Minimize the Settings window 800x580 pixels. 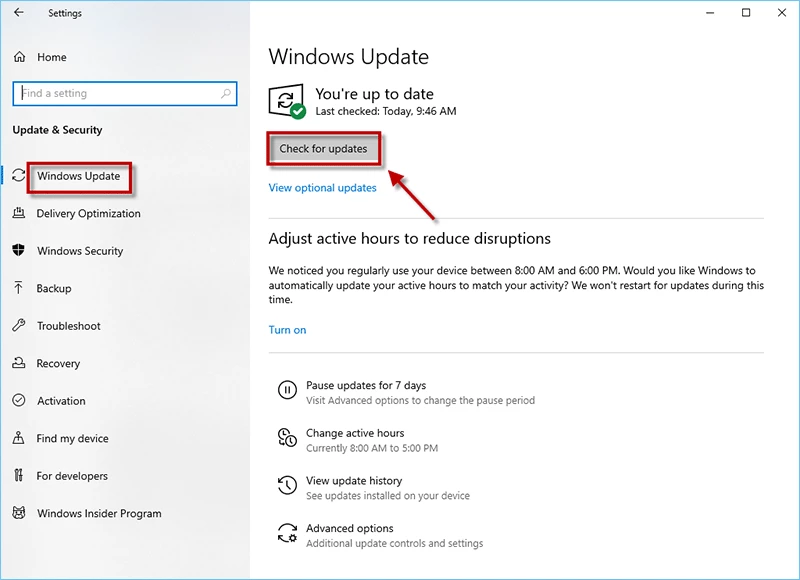(x=710, y=13)
